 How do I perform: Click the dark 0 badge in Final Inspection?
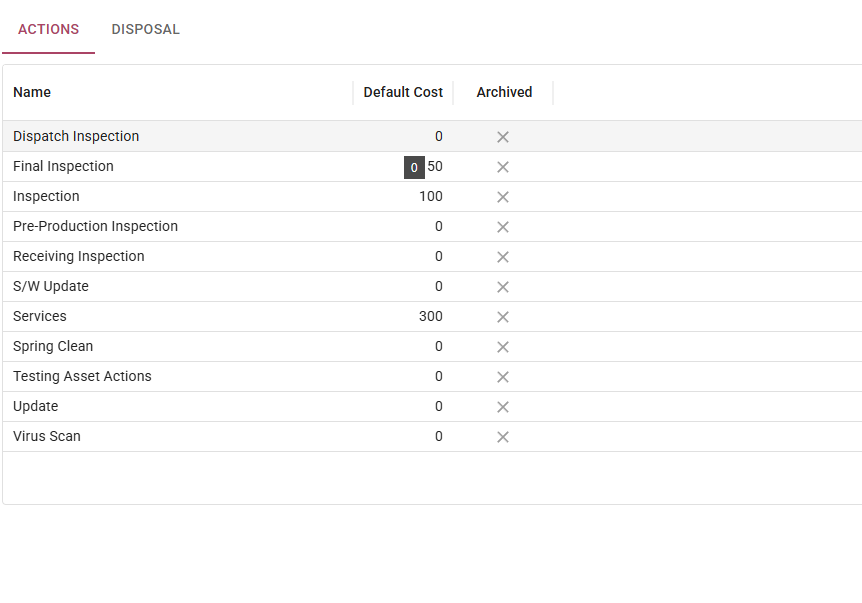414,168
